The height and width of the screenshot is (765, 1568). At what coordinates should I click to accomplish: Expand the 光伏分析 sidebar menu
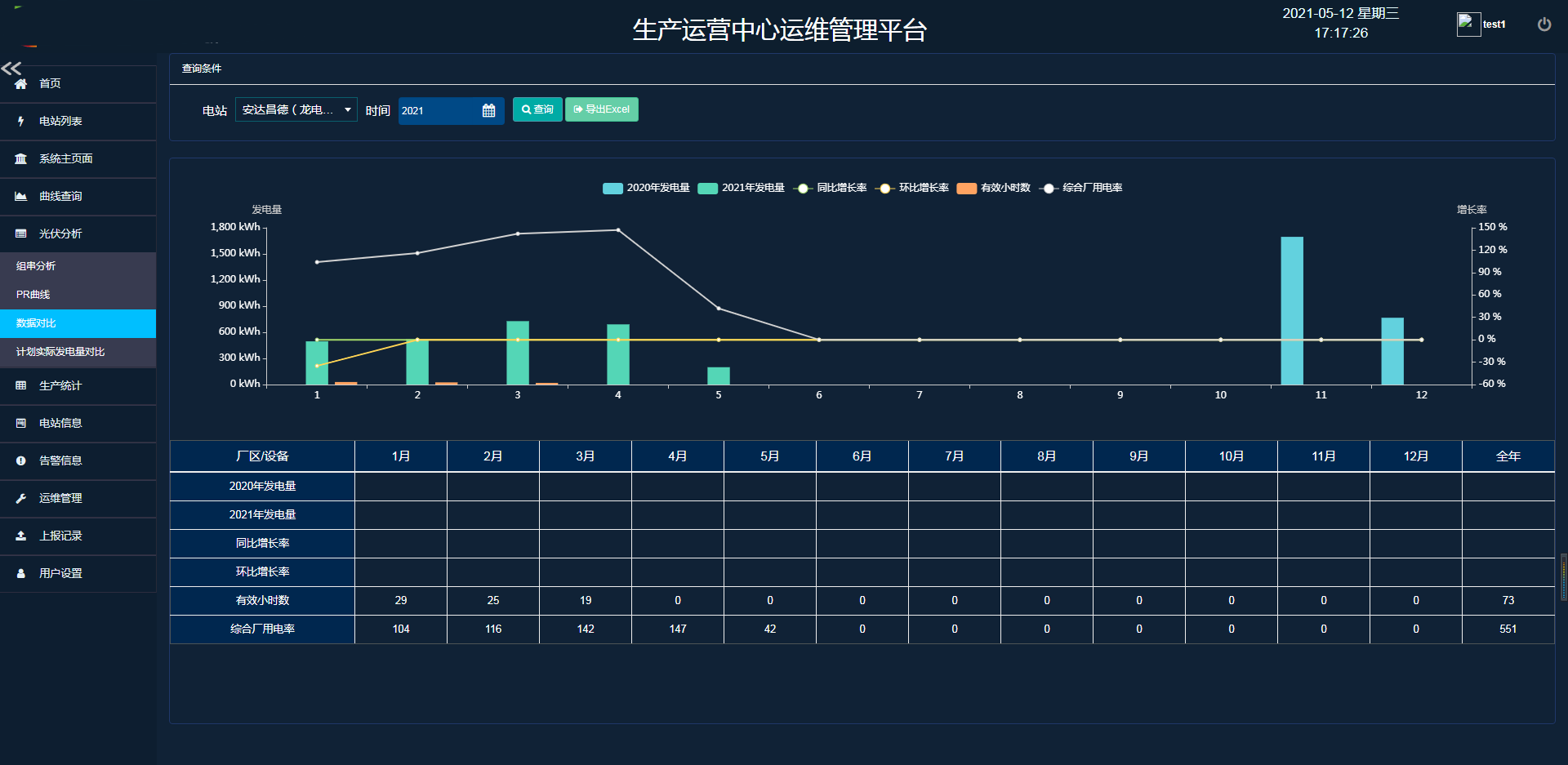(x=60, y=234)
